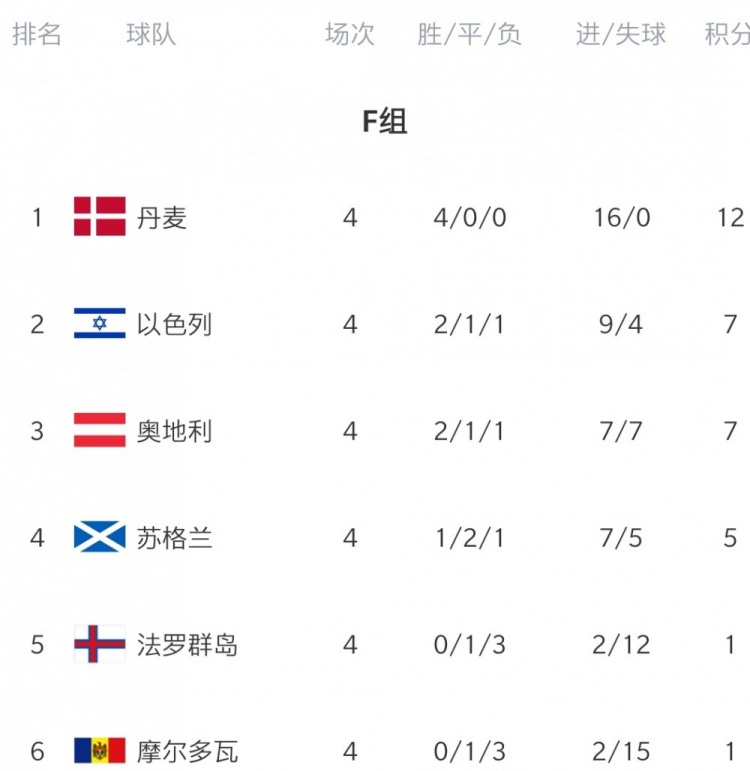Viewport: 750px width, 771px height.
Task: Click the 胜/平/负 column header
Action: pyautogui.click(x=469, y=34)
